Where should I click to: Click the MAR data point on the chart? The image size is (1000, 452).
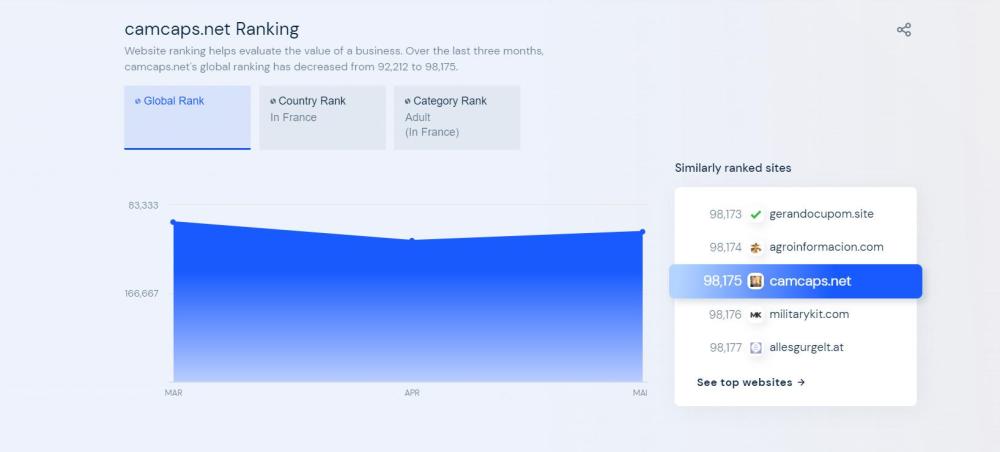click(173, 222)
